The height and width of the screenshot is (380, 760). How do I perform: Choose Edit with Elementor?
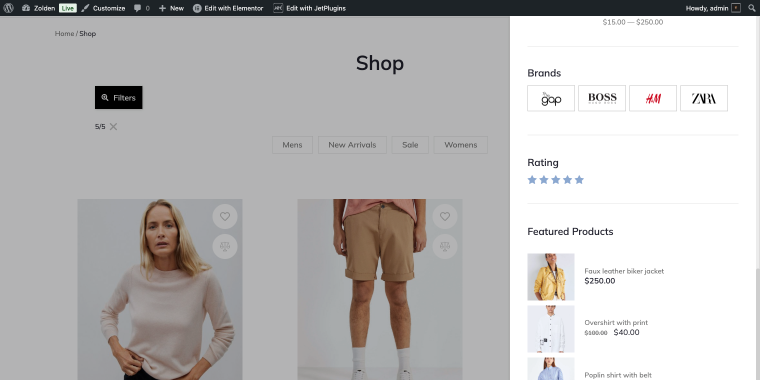click(x=228, y=8)
